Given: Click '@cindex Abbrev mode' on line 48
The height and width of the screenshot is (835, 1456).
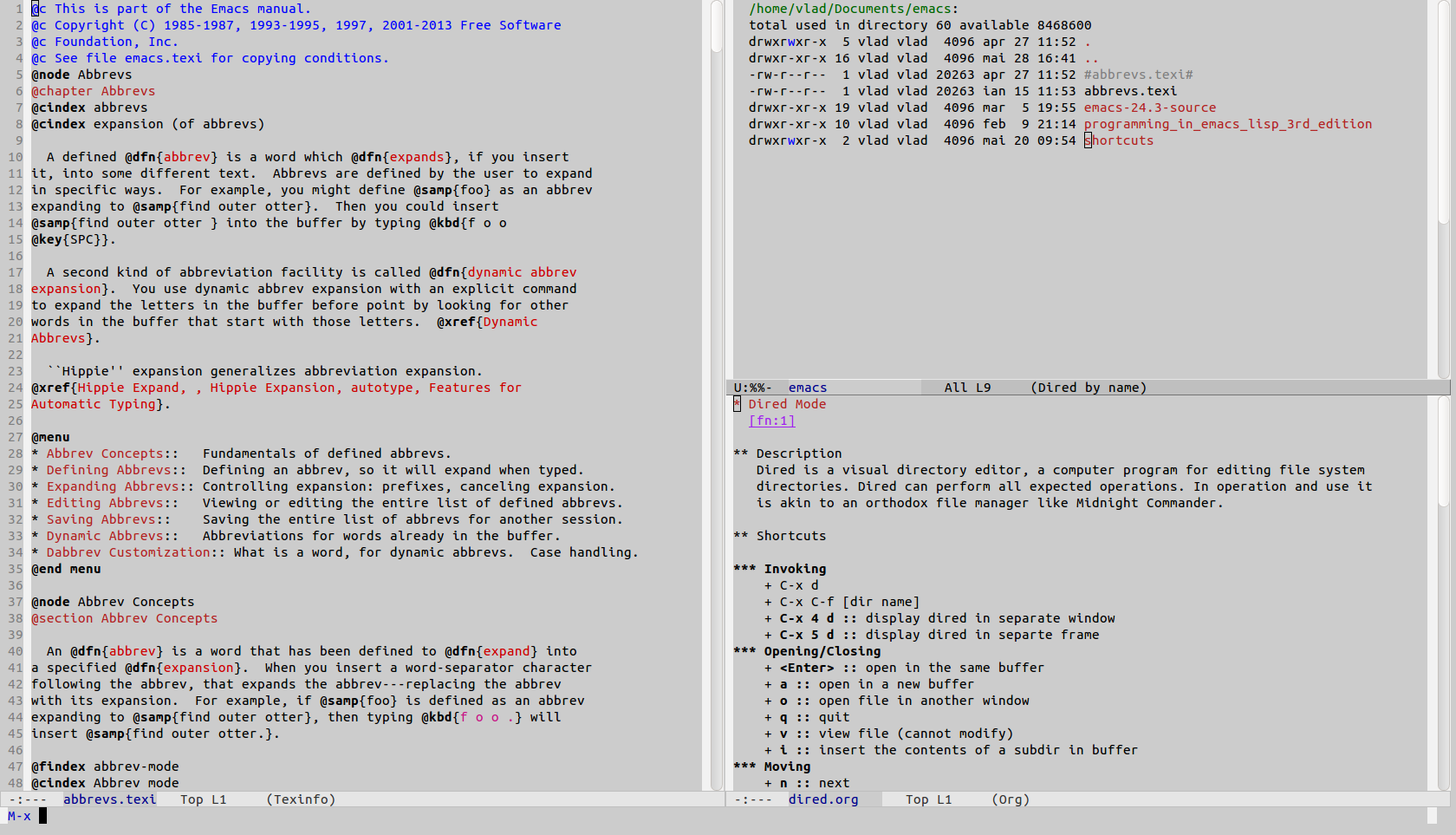Looking at the screenshot, I should click(105, 783).
